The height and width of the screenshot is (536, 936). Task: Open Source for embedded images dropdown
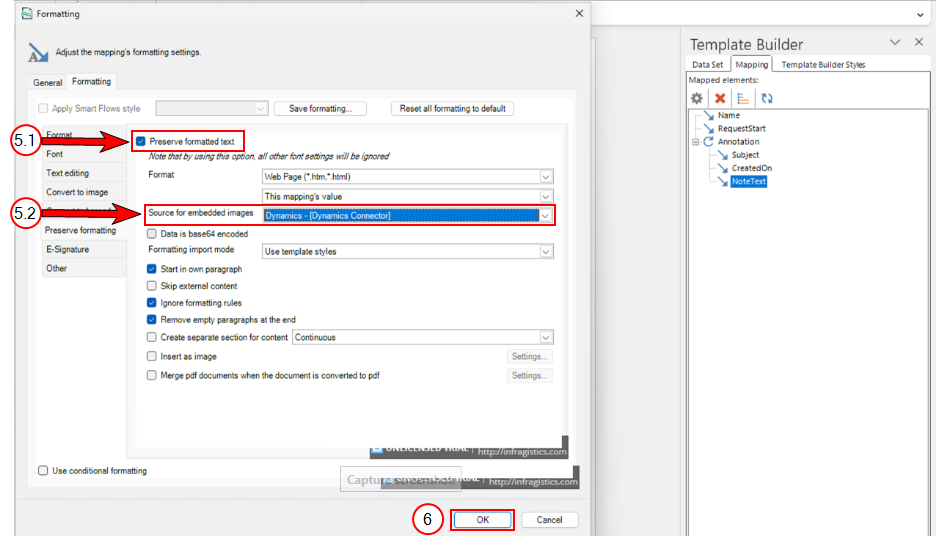click(408, 215)
